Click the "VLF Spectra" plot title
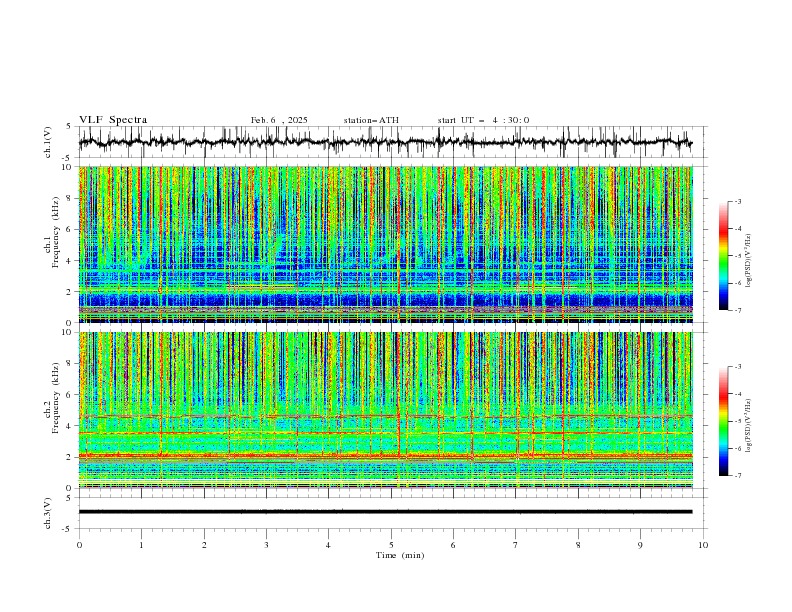This screenshot has height=612, width=792. [x=113, y=120]
